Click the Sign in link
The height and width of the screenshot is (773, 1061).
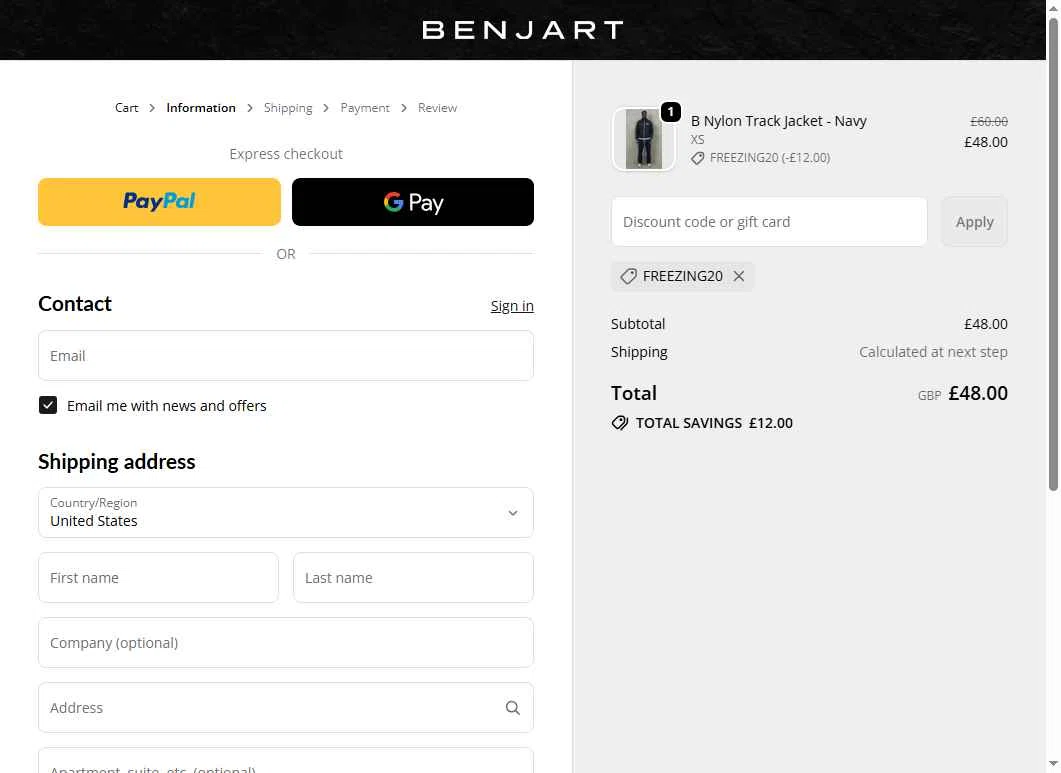(512, 306)
